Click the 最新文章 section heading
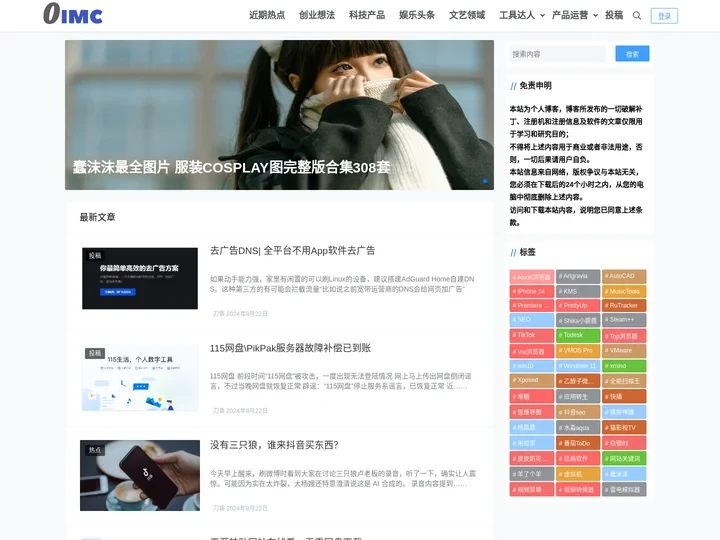Screen dimensions: 720x540 (97, 217)
